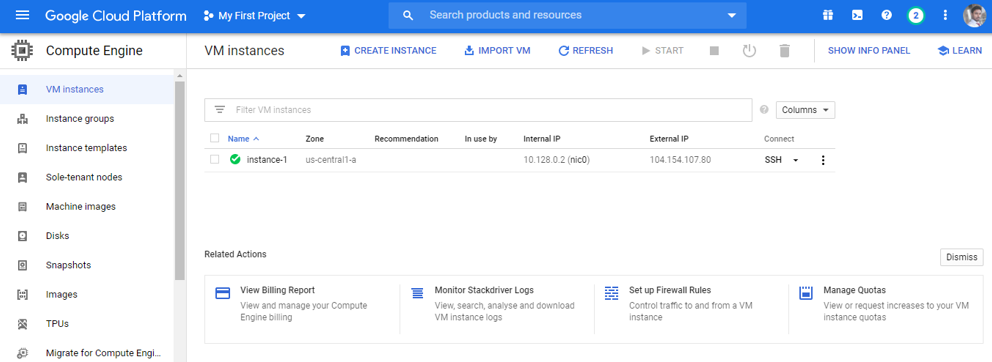
Task: Click the firewall rules grid icon
Action: 611,293
